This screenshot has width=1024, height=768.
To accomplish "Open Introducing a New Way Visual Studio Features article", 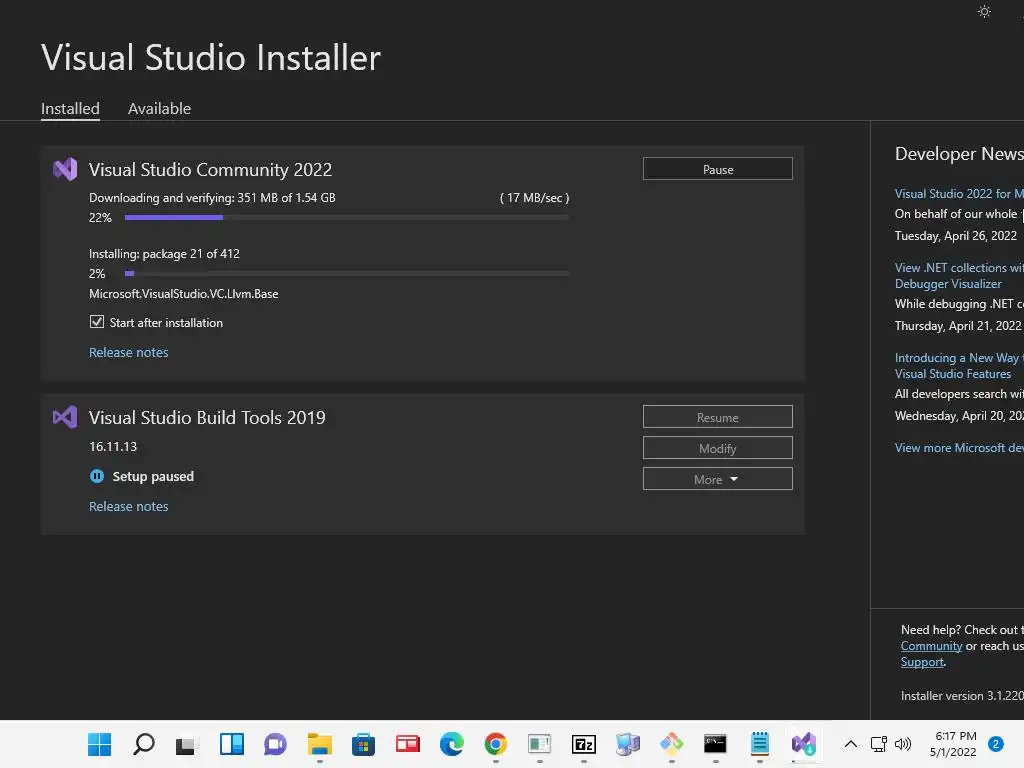I will [959, 366].
